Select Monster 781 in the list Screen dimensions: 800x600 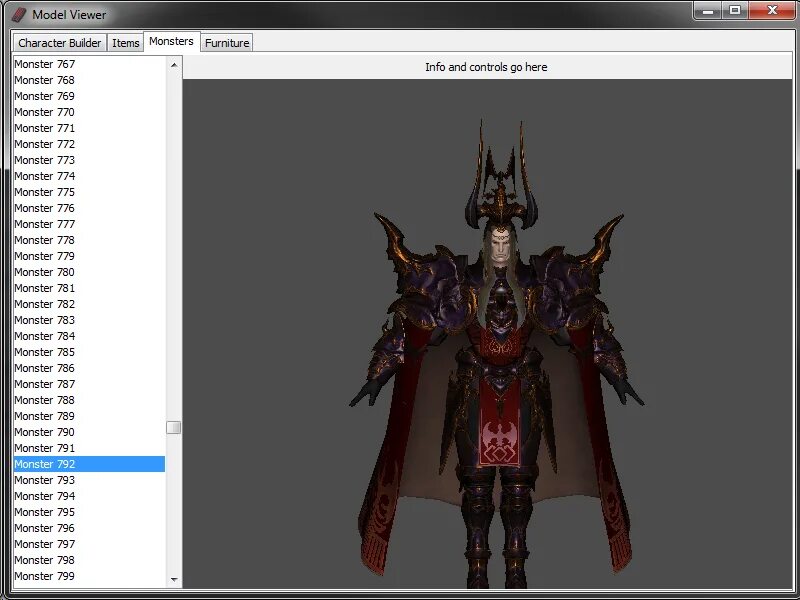pos(89,288)
